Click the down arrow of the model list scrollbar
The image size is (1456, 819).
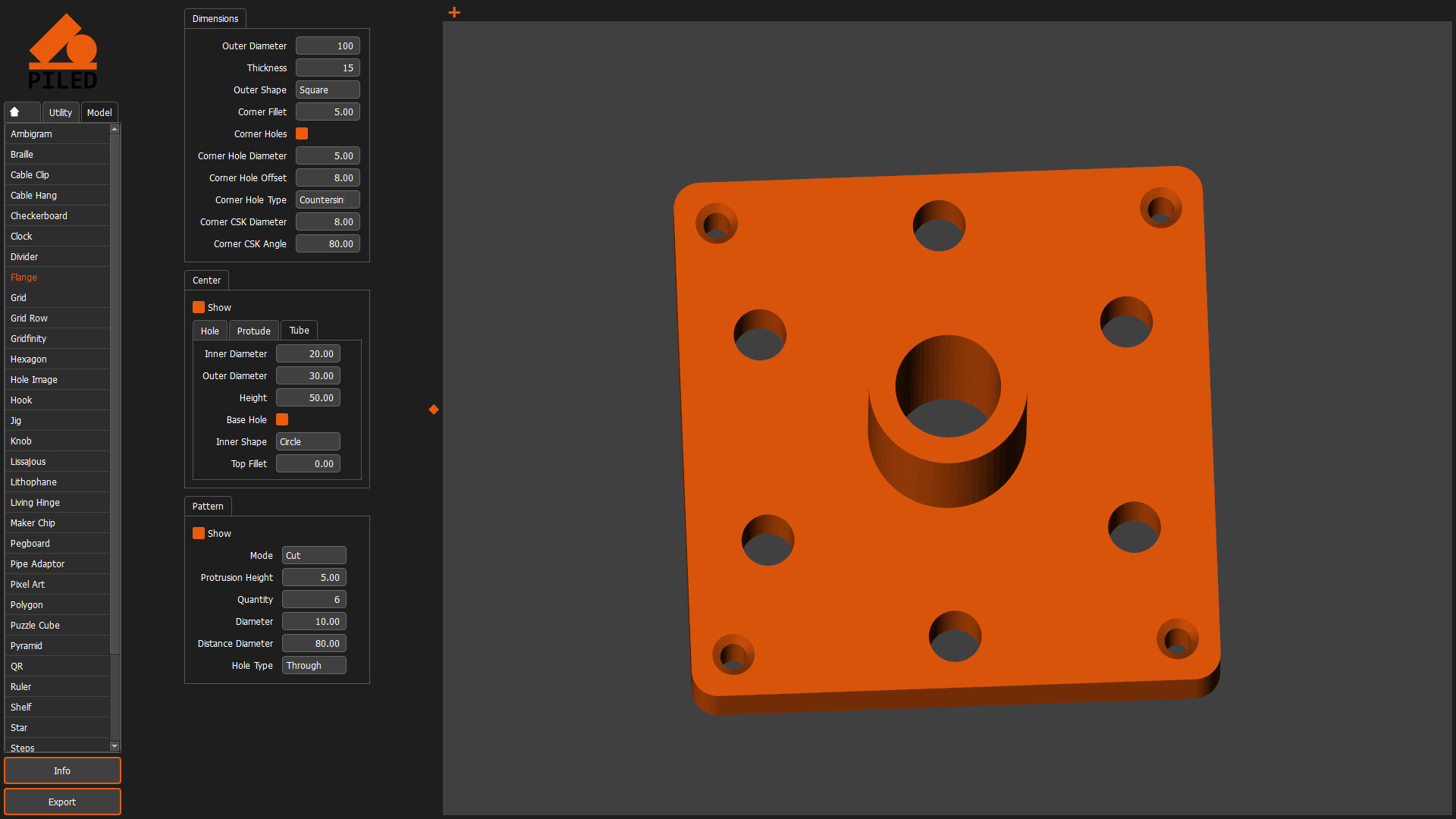[115, 746]
